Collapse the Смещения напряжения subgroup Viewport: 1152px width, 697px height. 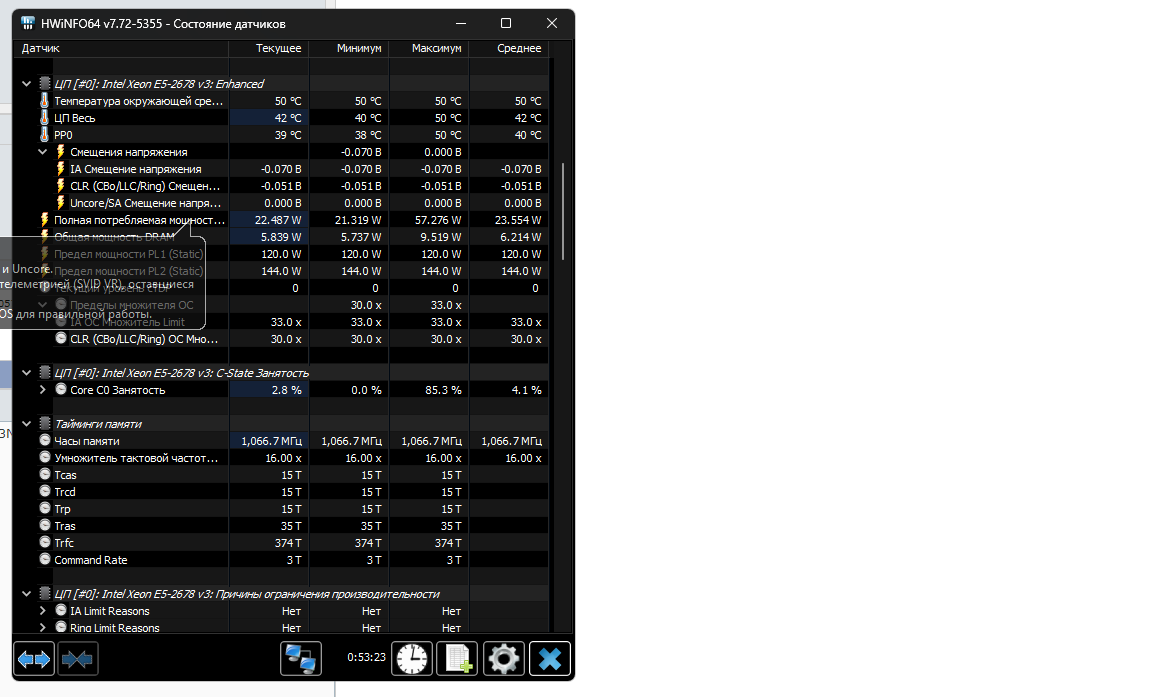(x=43, y=152)
